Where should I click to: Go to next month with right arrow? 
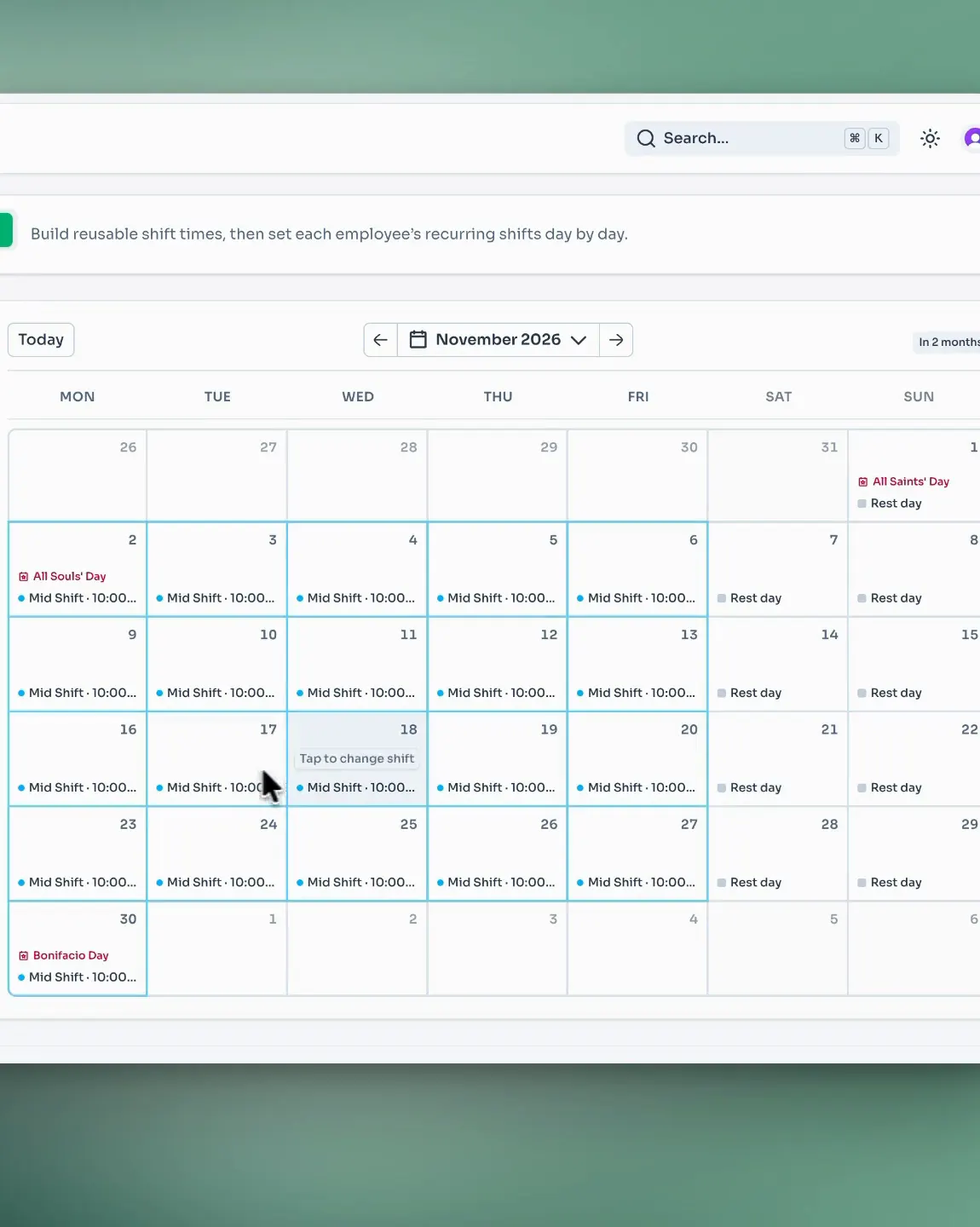(616, 340)
